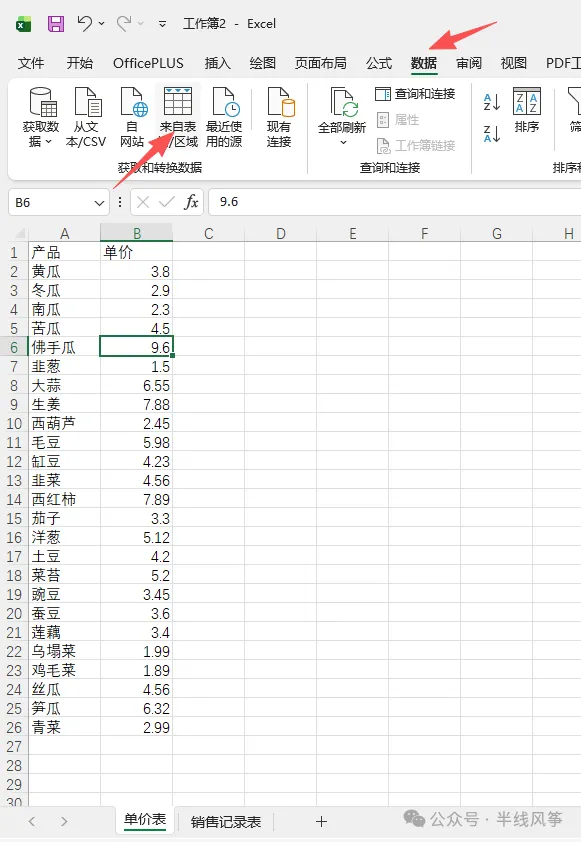
Task: Click cell containing 乌塌菜
Action: click(64, 651)
